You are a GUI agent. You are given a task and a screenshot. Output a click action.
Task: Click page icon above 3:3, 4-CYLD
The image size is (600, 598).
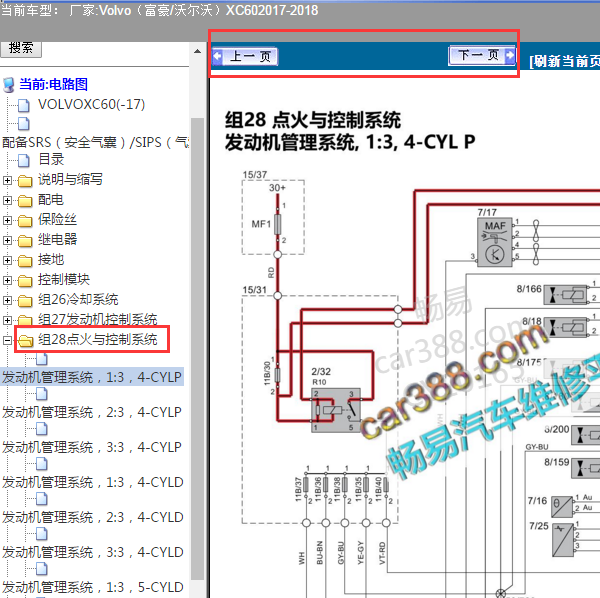pos(41,534)
